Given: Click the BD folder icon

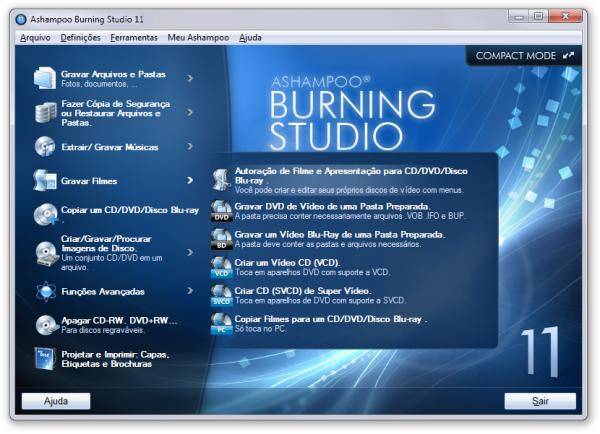Looking at the screenshot, I should point(222,239).
